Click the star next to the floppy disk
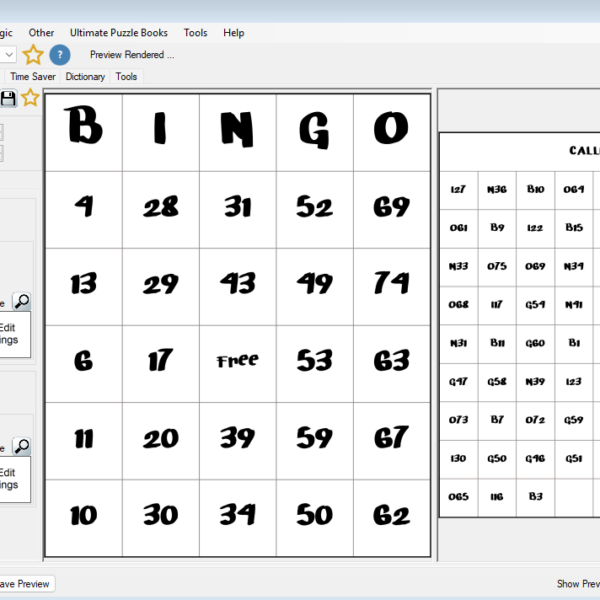This screenshot has width=600, height=600. 30,98
